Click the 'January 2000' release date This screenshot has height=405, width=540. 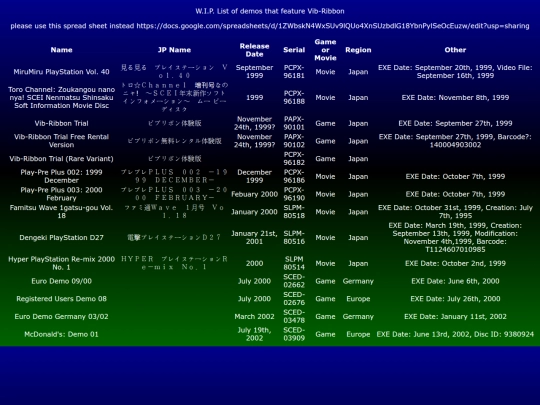[255, 212]
